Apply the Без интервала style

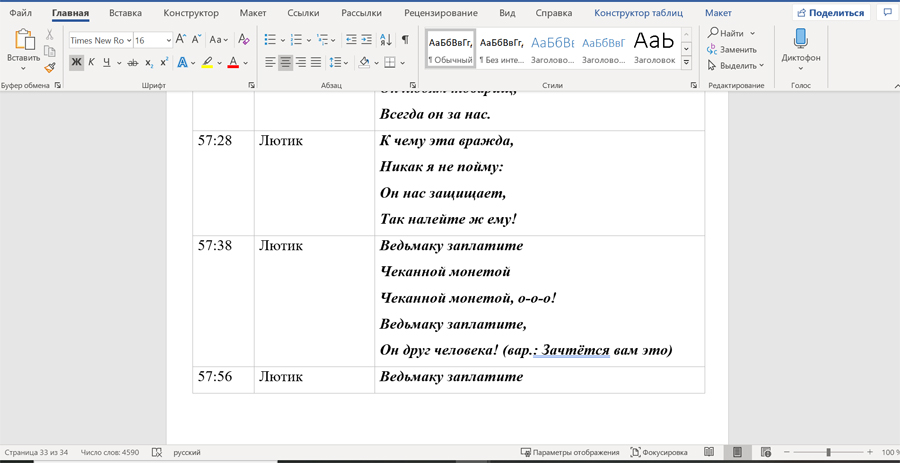[501, 48]
